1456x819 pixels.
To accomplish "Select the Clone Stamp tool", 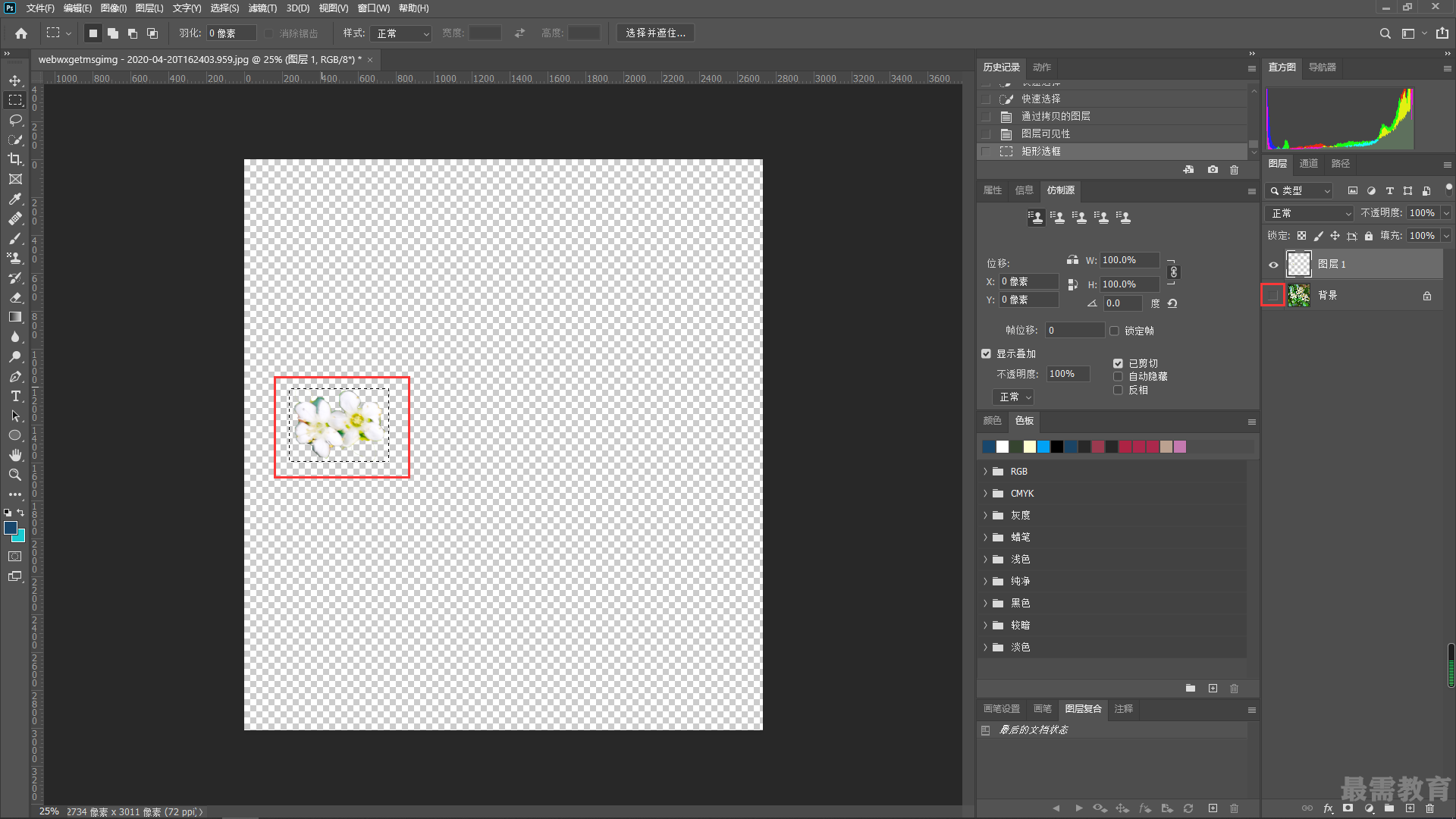I will point(15,258).
